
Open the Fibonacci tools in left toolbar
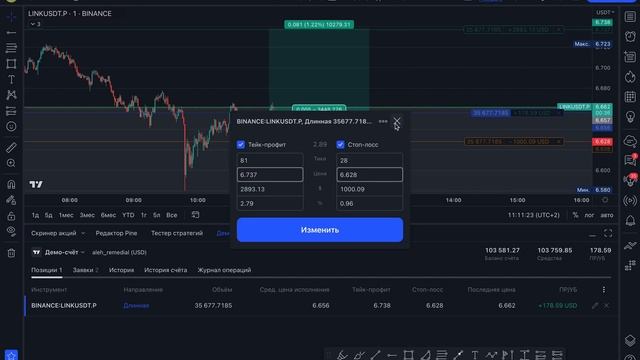click(11, 48)
